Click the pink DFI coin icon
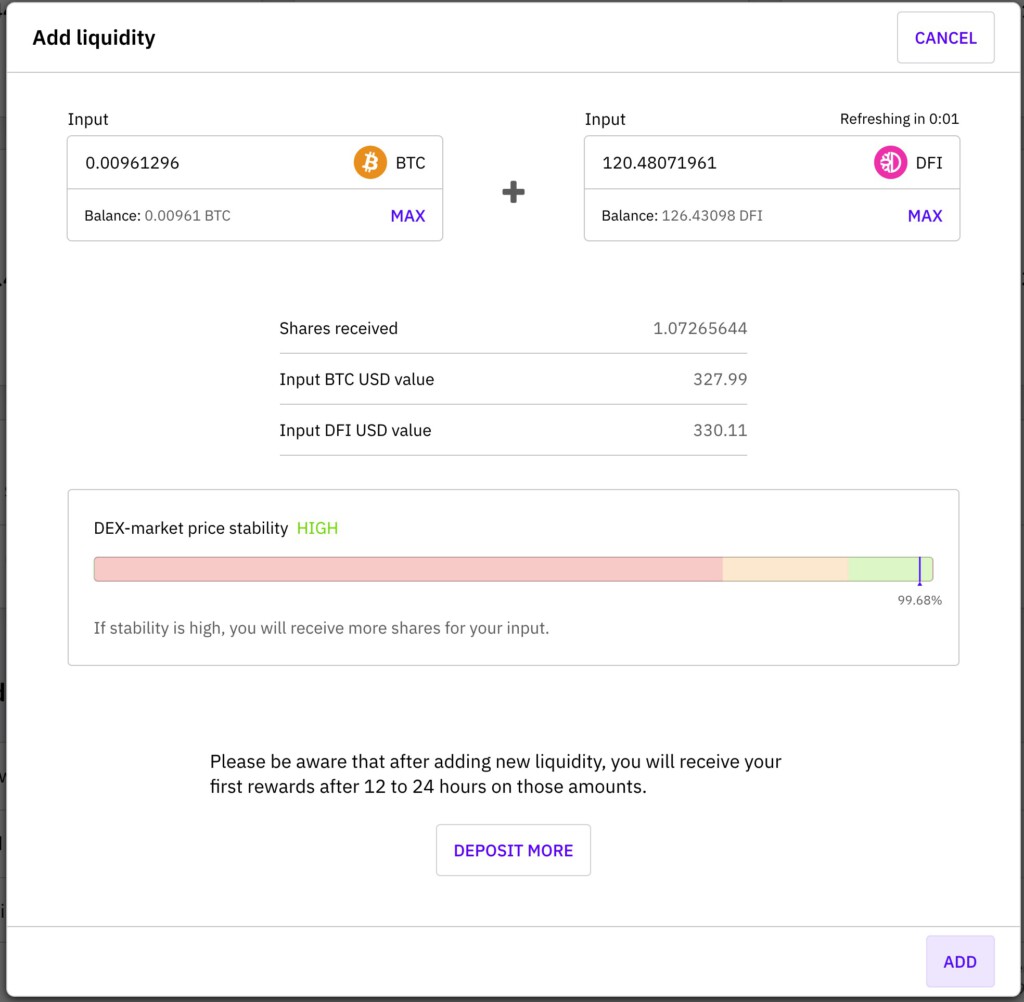Screen dimensions: 1024x1002 click(x=890, y=162)
